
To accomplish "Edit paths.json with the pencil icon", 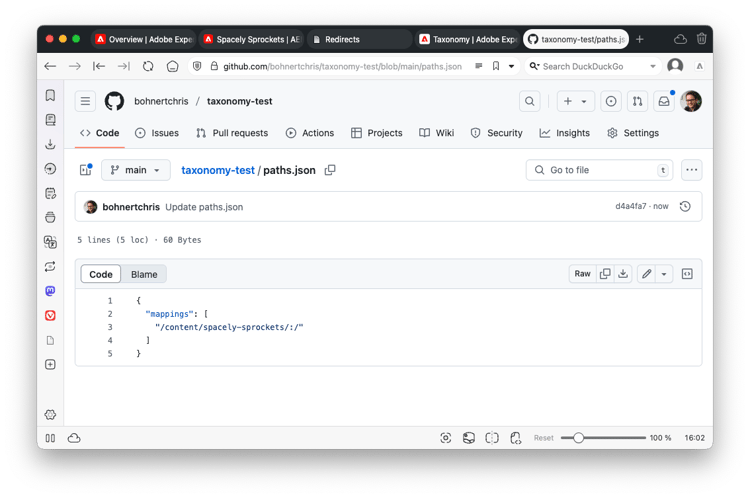I will coord(646,274).
